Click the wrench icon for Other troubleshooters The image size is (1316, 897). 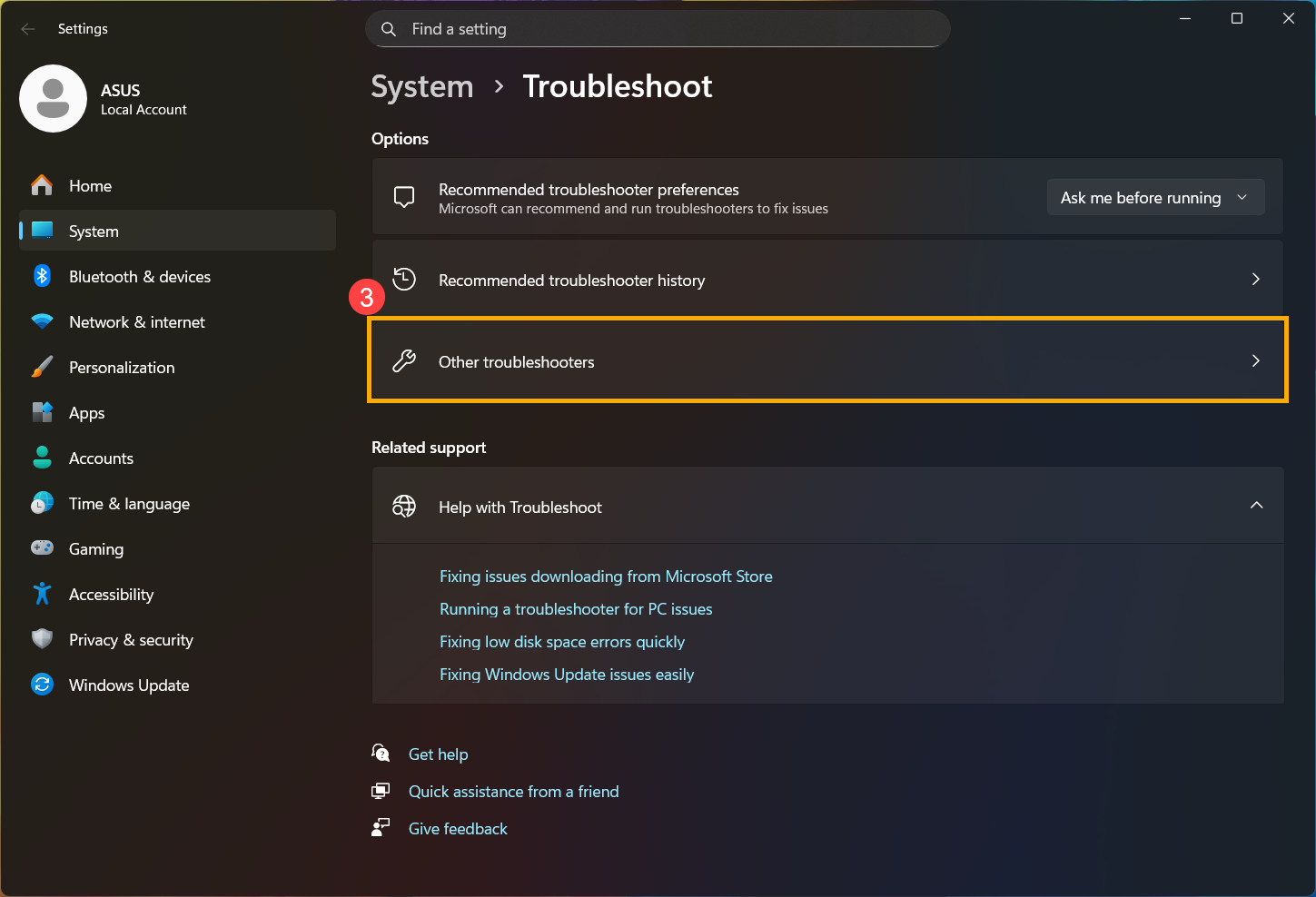pos(404,361)
